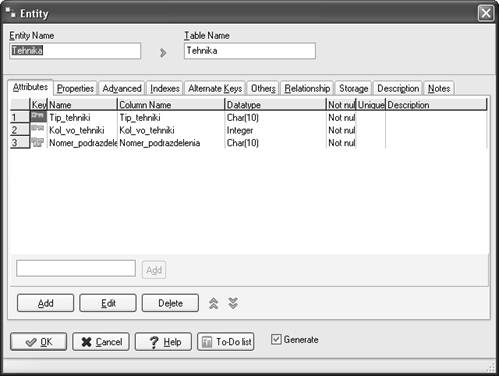The image size is (499, 376).
Task: Click the primary key icon of Tip_tehniki row
Action: [38, 116]
